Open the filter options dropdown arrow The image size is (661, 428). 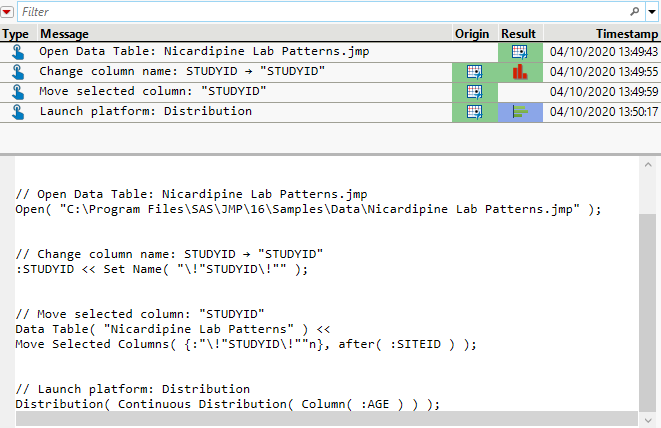click(x=651, y=12)
